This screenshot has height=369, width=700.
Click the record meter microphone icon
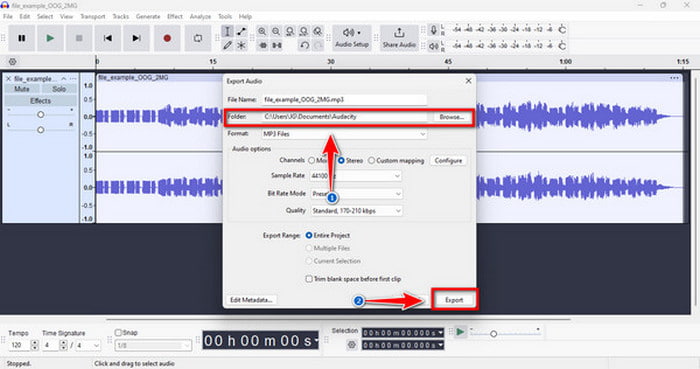433,30
